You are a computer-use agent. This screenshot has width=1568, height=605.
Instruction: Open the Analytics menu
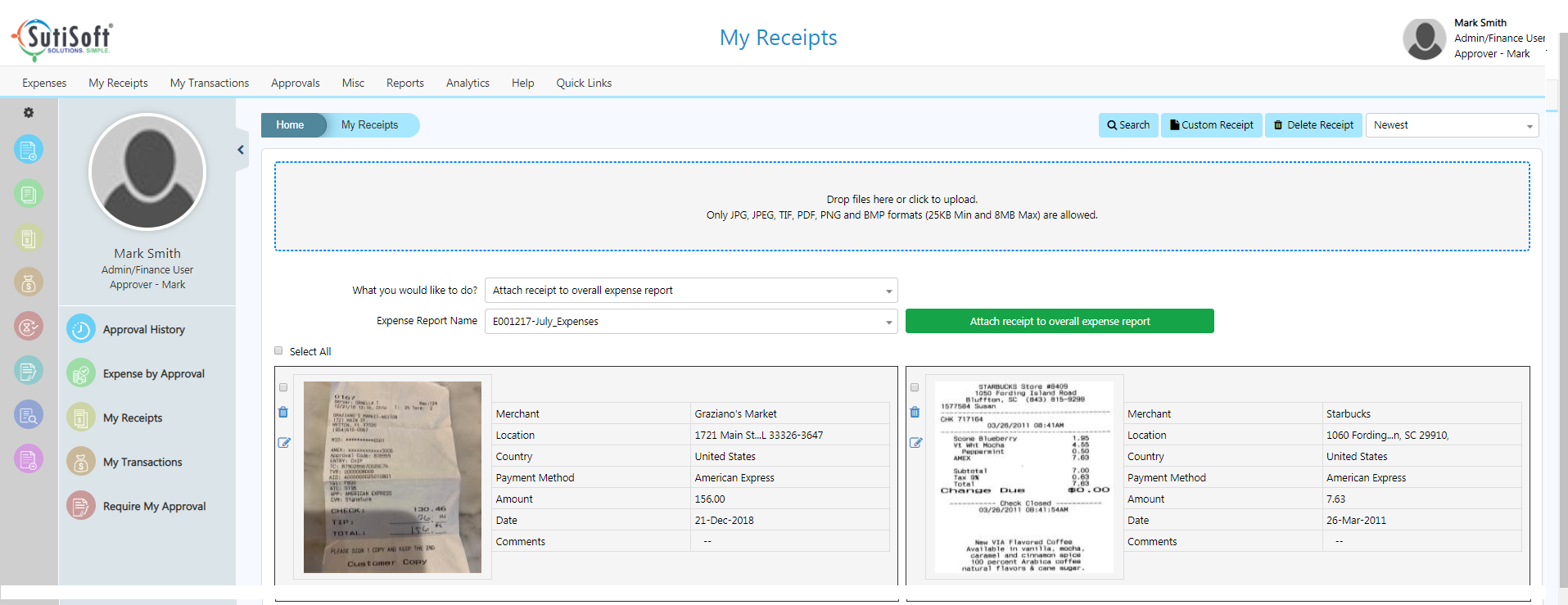pyautogui.click(x=468, y=83)
